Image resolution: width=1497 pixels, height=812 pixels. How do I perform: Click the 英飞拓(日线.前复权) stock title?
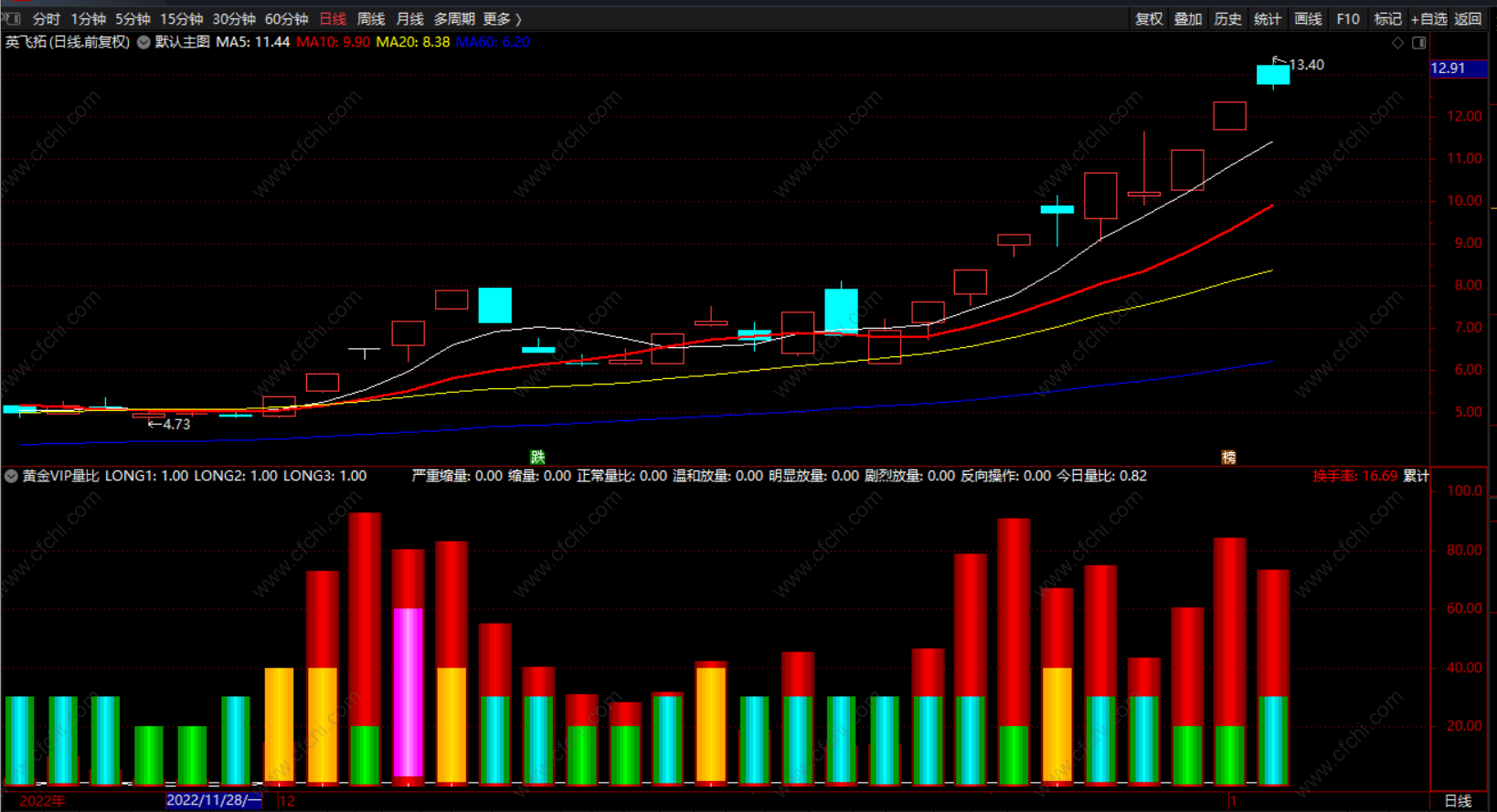68,42
